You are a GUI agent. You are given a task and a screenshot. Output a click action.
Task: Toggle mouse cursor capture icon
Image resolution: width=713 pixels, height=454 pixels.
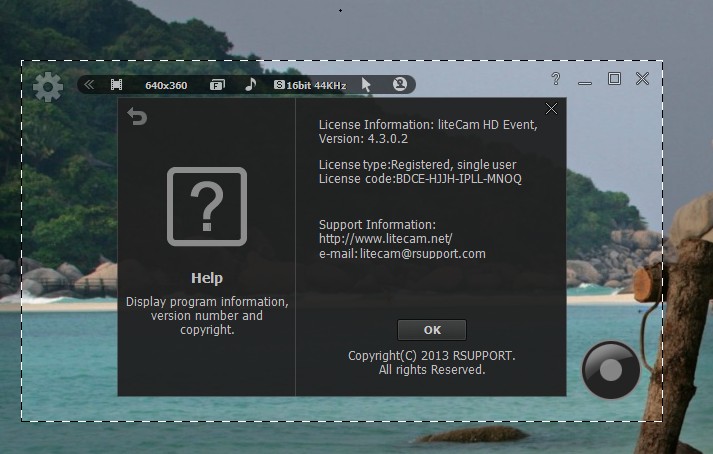point(366,85)
